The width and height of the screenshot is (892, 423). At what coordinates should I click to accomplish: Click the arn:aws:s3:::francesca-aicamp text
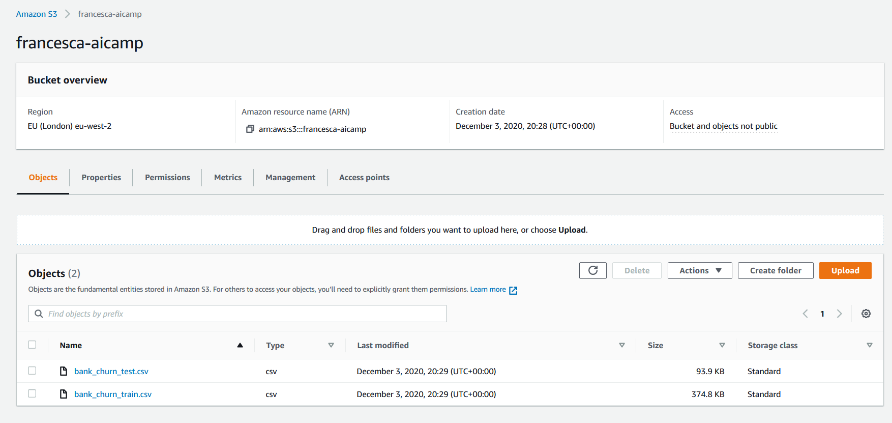(x=312, y=129)
